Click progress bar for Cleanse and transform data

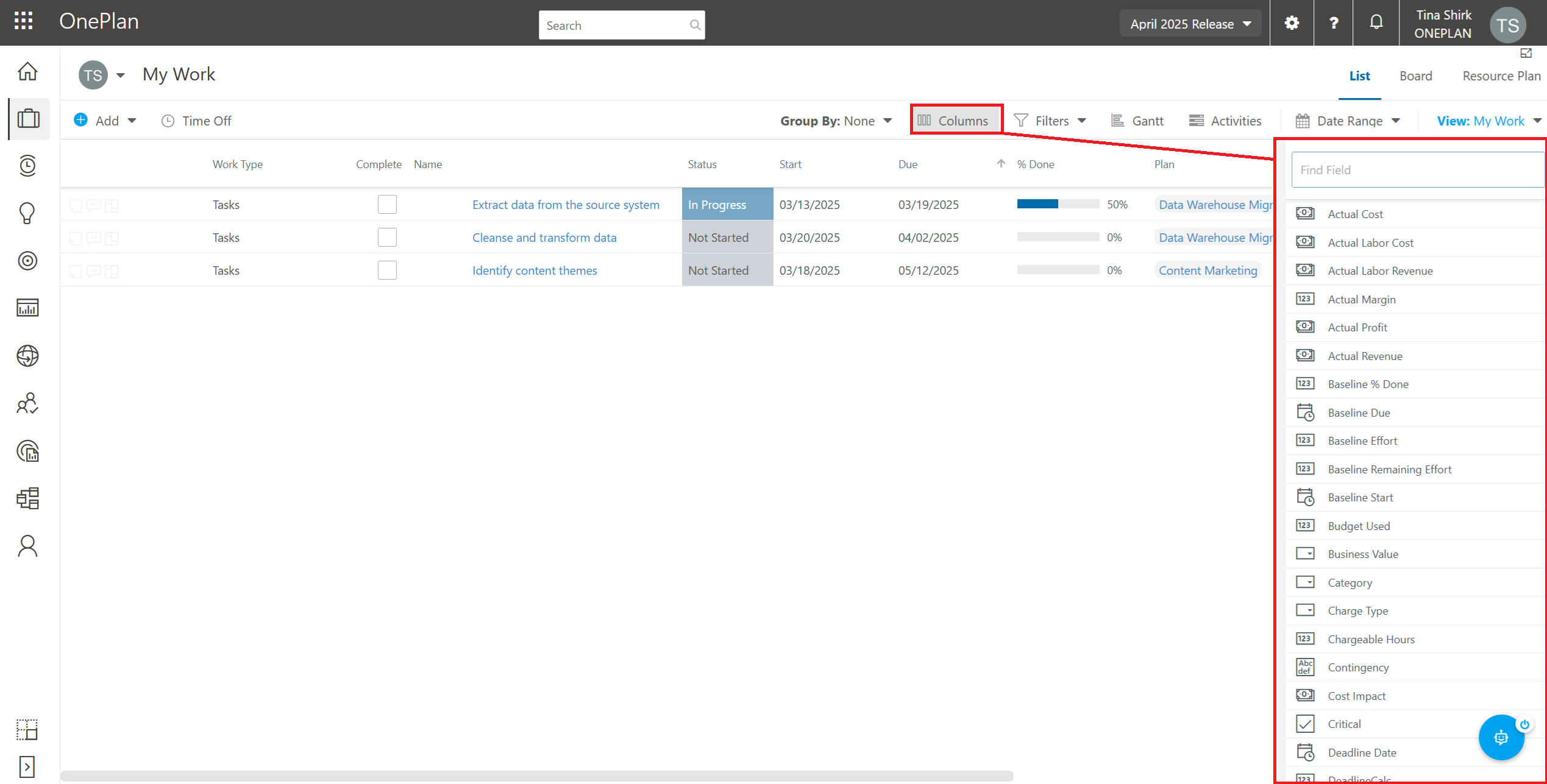click(x=1058, y=237)
